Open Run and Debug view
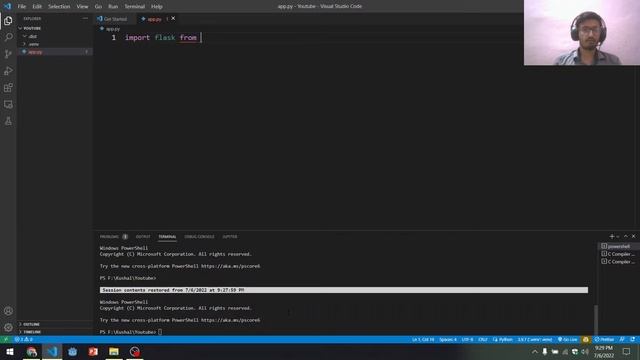640x360 pixels. 8,71
